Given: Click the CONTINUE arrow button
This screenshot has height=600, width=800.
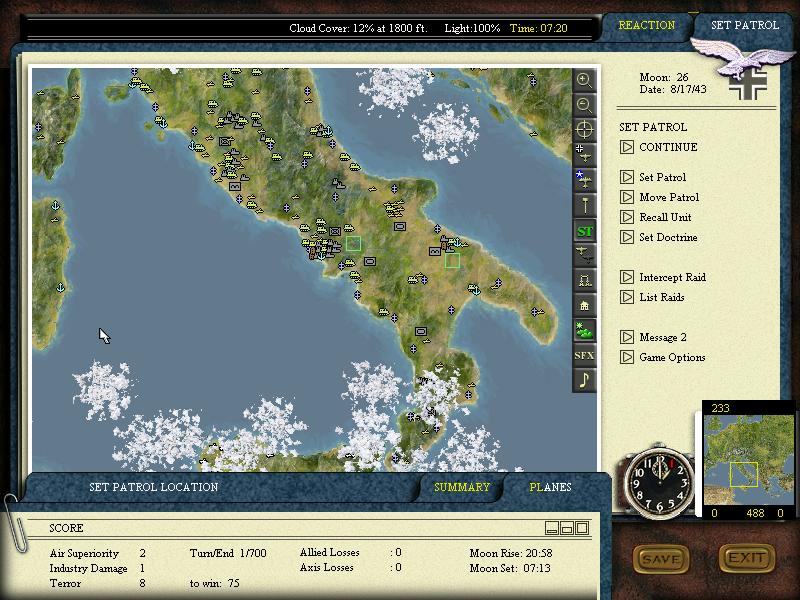Looking at the screenshot, I should pos(627,147).
